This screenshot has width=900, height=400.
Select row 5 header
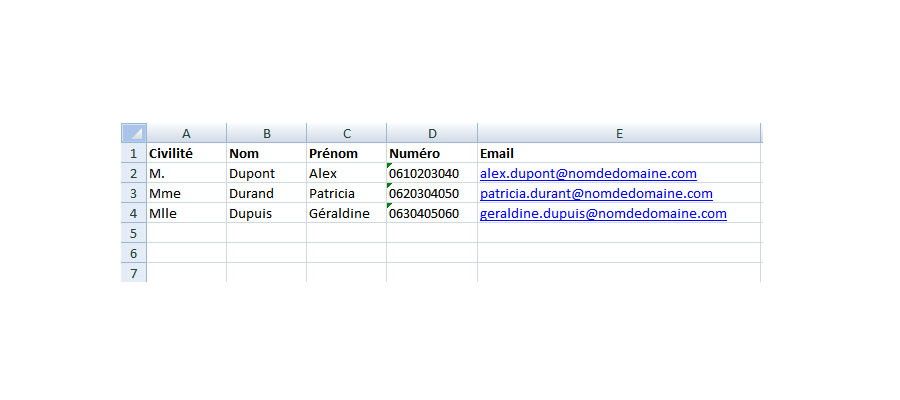[134, 233]
